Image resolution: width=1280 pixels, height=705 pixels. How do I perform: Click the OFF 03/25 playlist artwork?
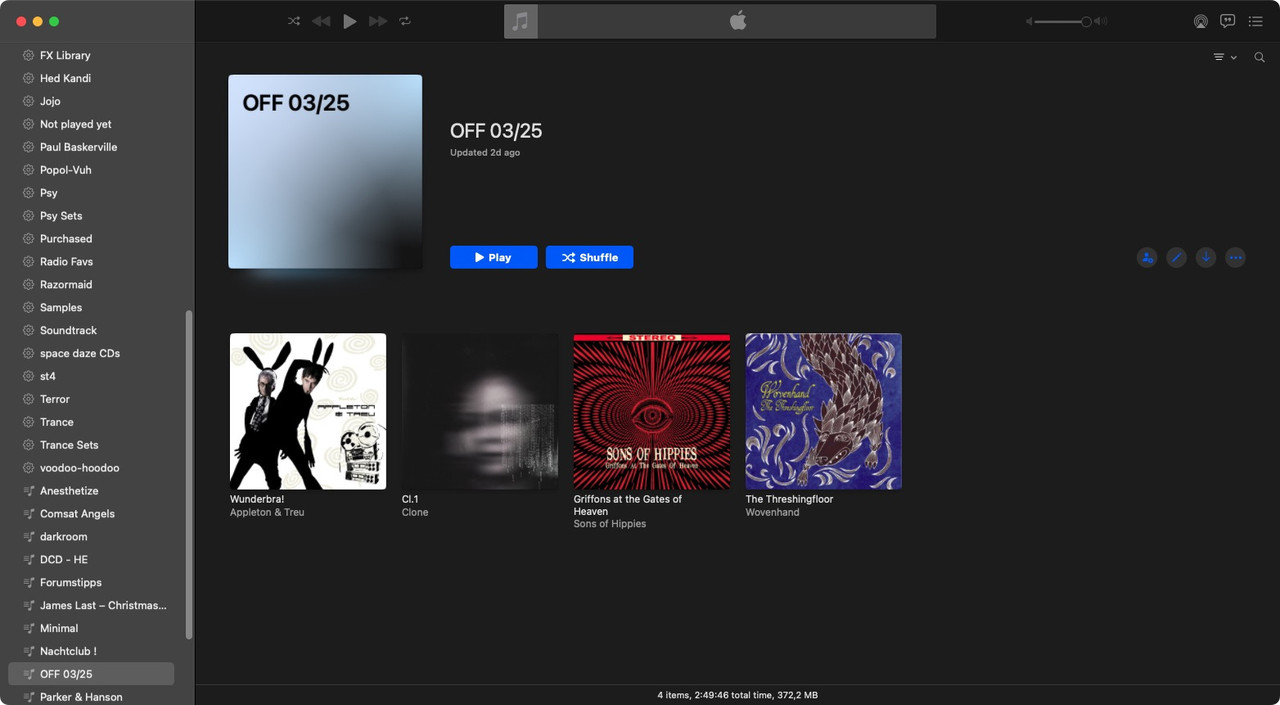pyautogui.click(x=325, y=171)
